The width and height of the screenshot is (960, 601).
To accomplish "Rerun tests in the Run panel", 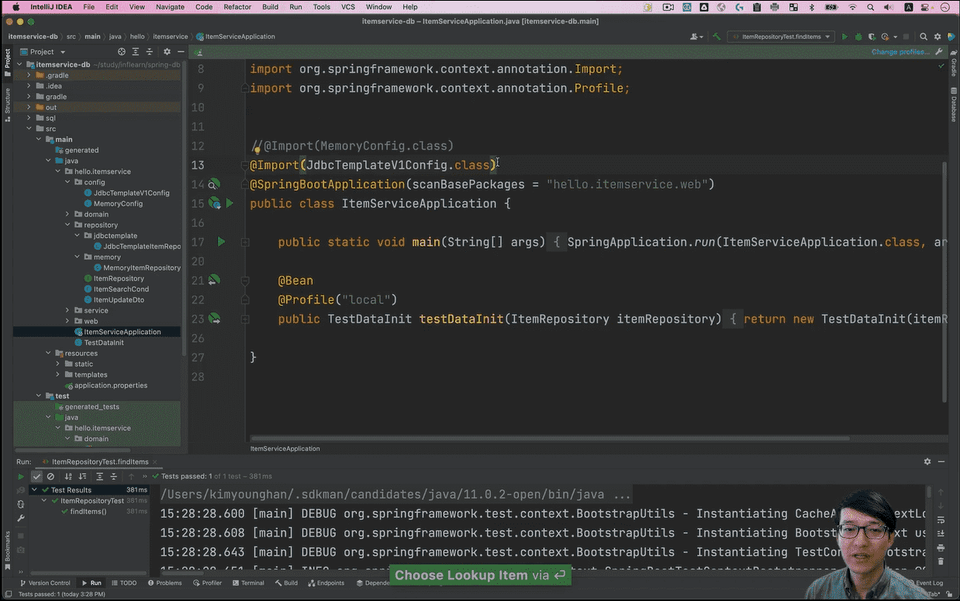I will 21,476.
